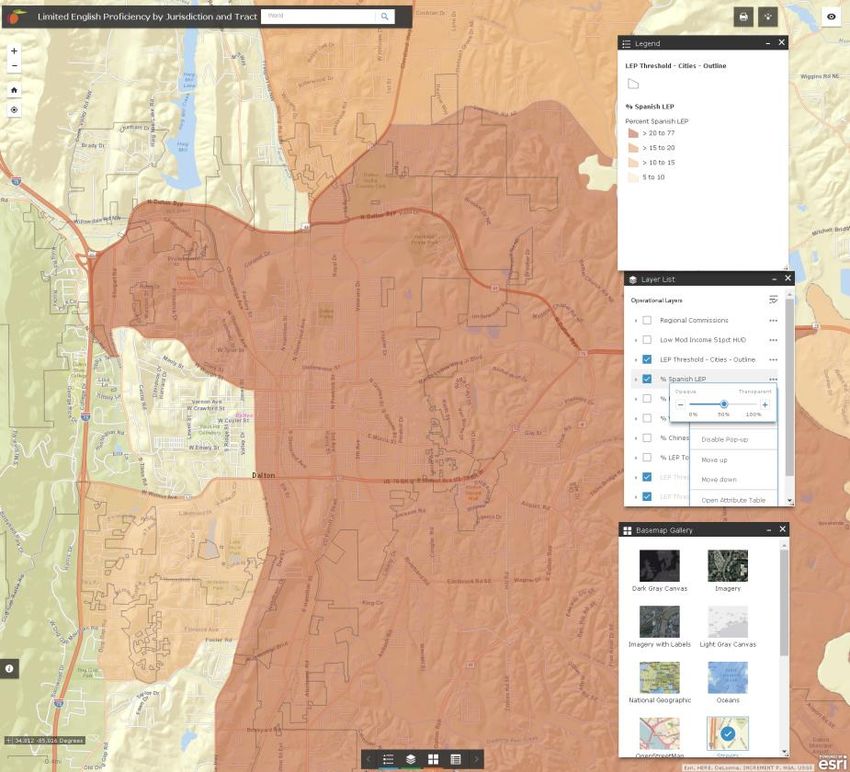Go to the default map extent home
The image size is (850, 772).
point(14,89)
